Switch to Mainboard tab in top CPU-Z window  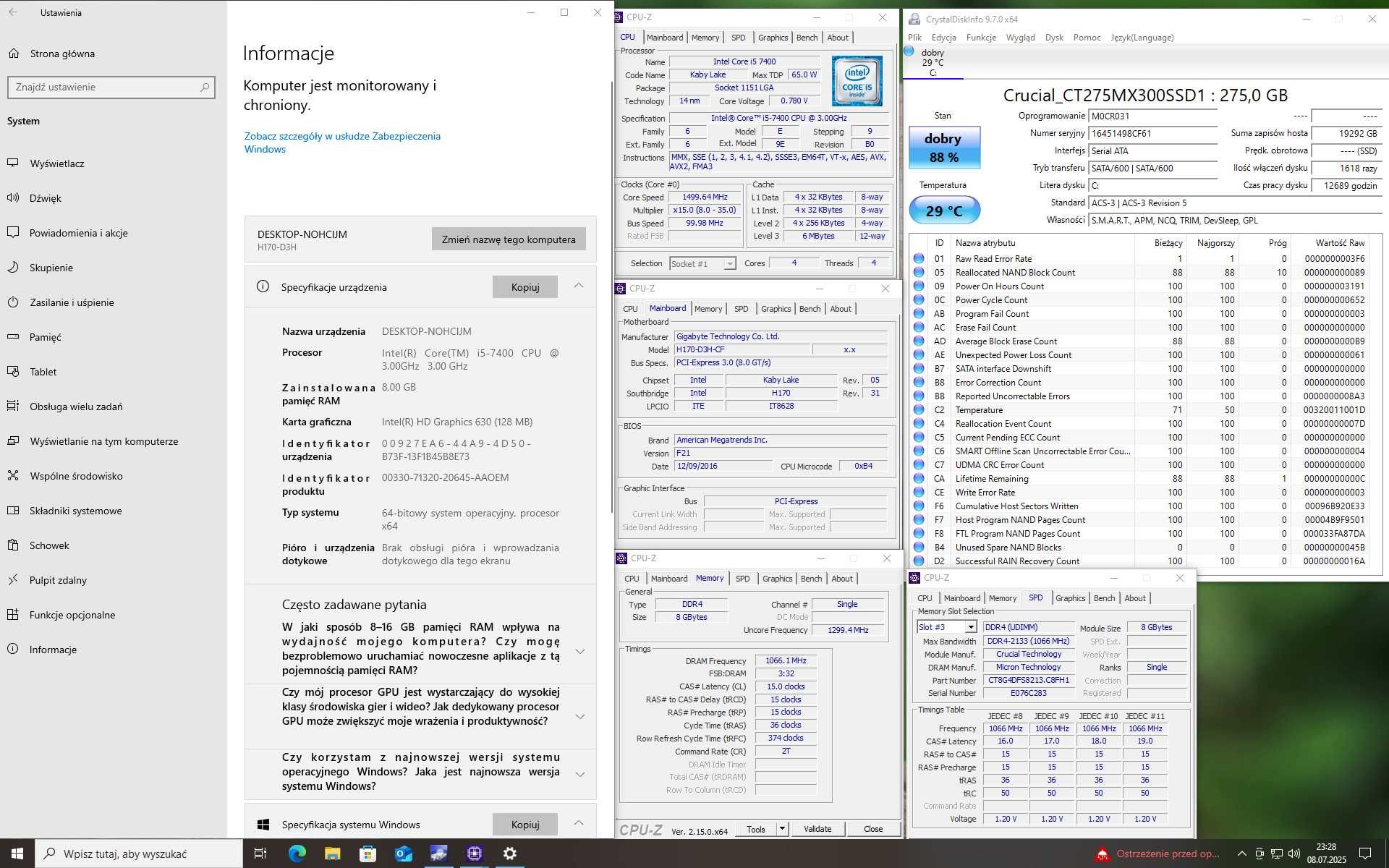[665, 38]
